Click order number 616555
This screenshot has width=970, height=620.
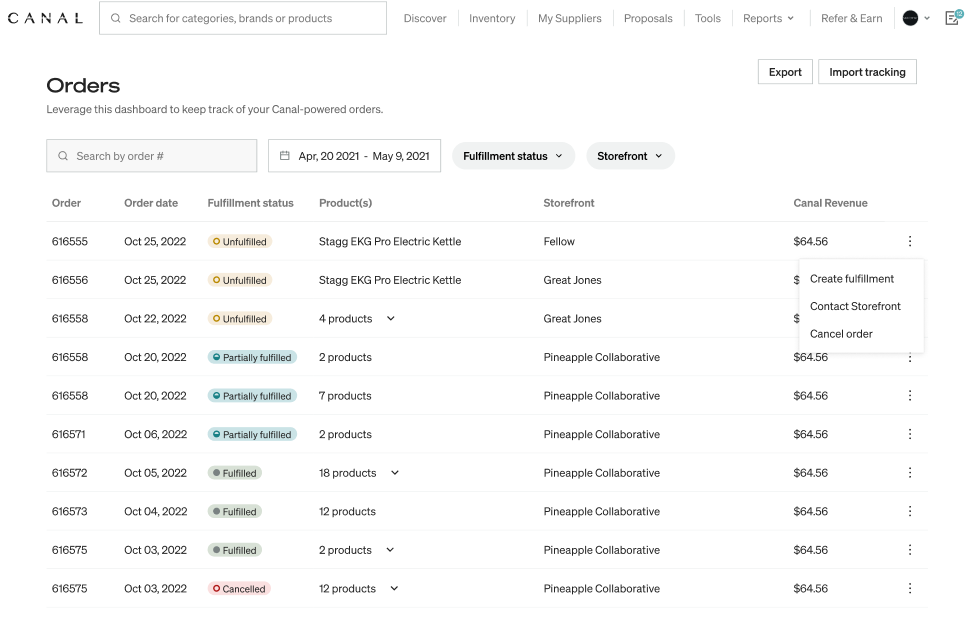tap(70, 241)
